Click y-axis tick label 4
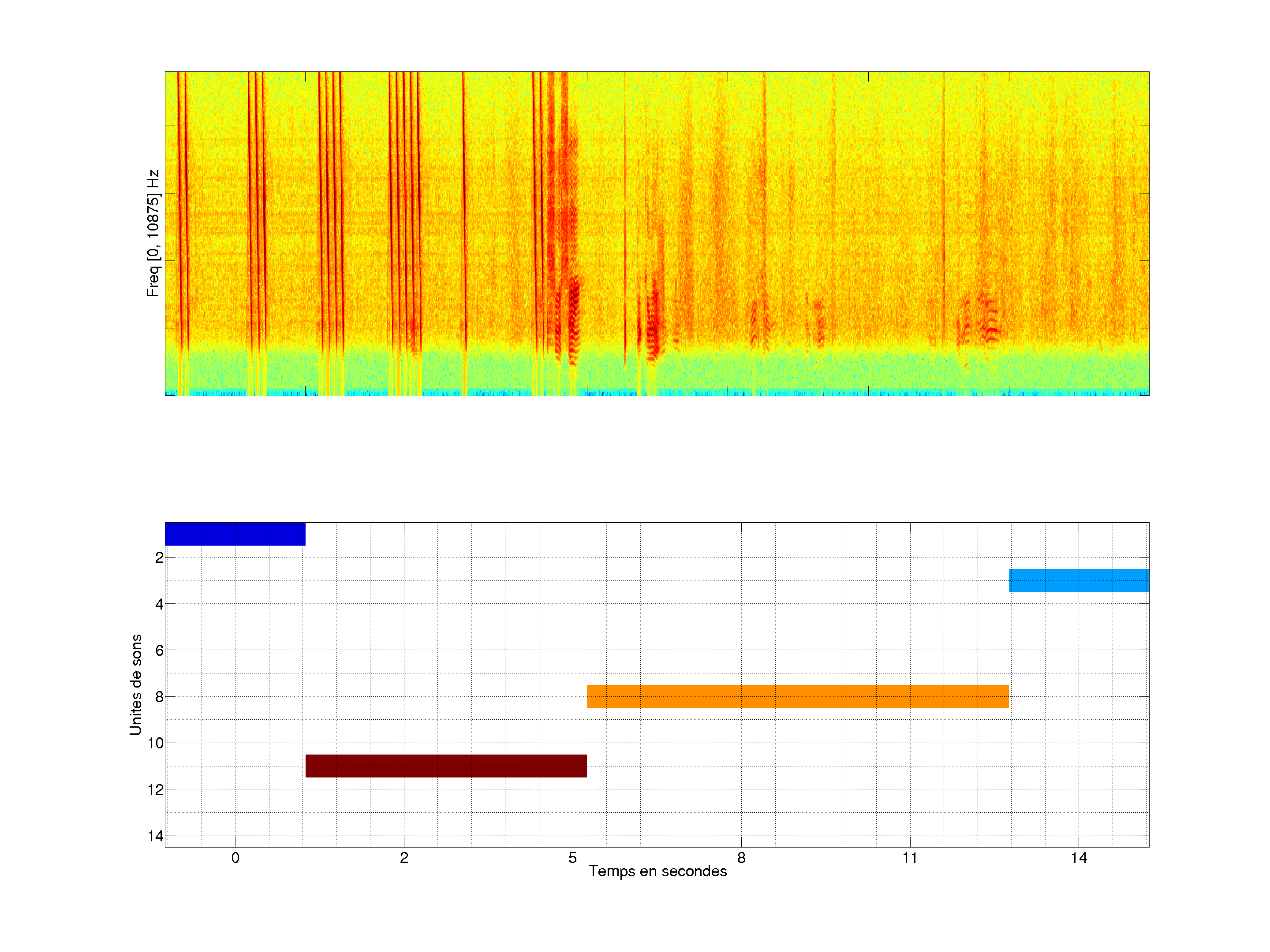 159,604
